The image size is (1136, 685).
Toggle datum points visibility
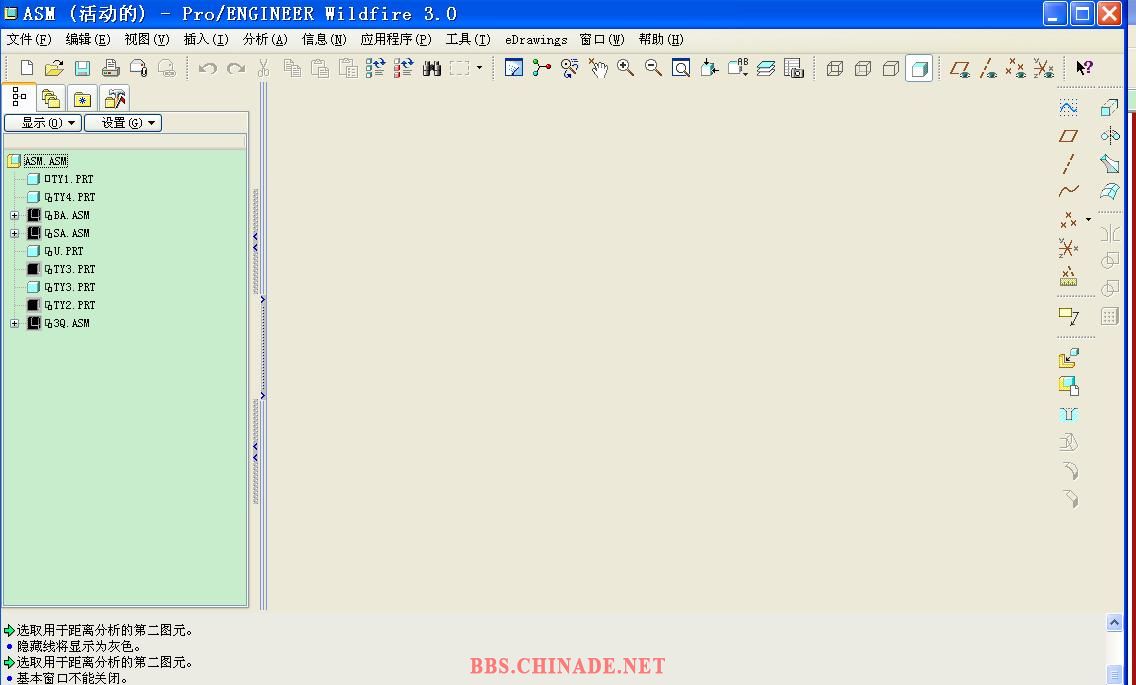pyautogui.click(x=1016, y=68)
